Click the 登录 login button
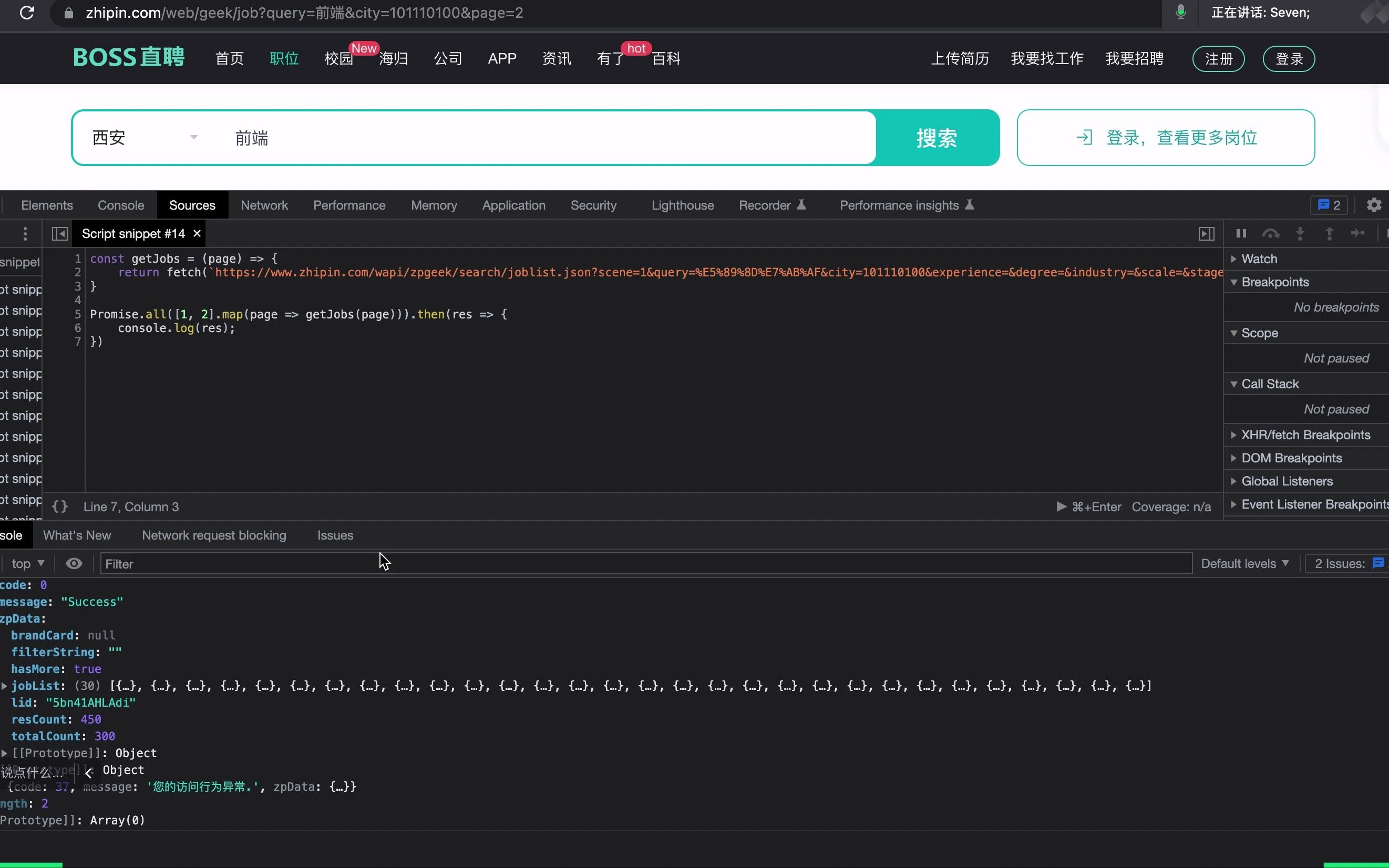The image size is (1389, 868). click(x=1289, y=58)
